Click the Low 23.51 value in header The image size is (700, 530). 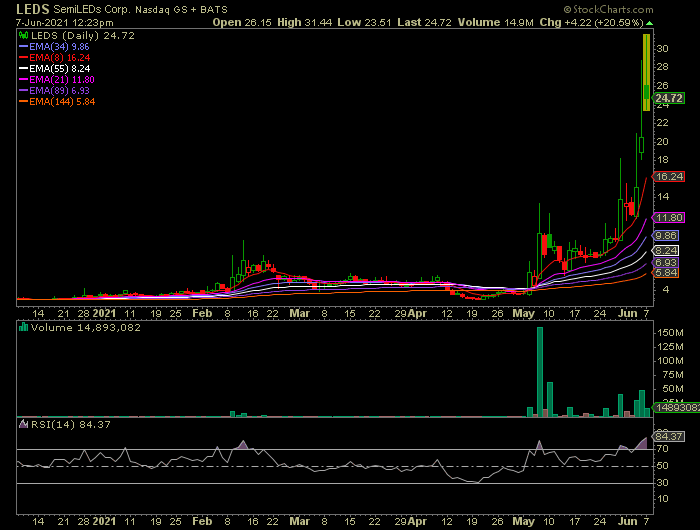click(x=364, y=22)
